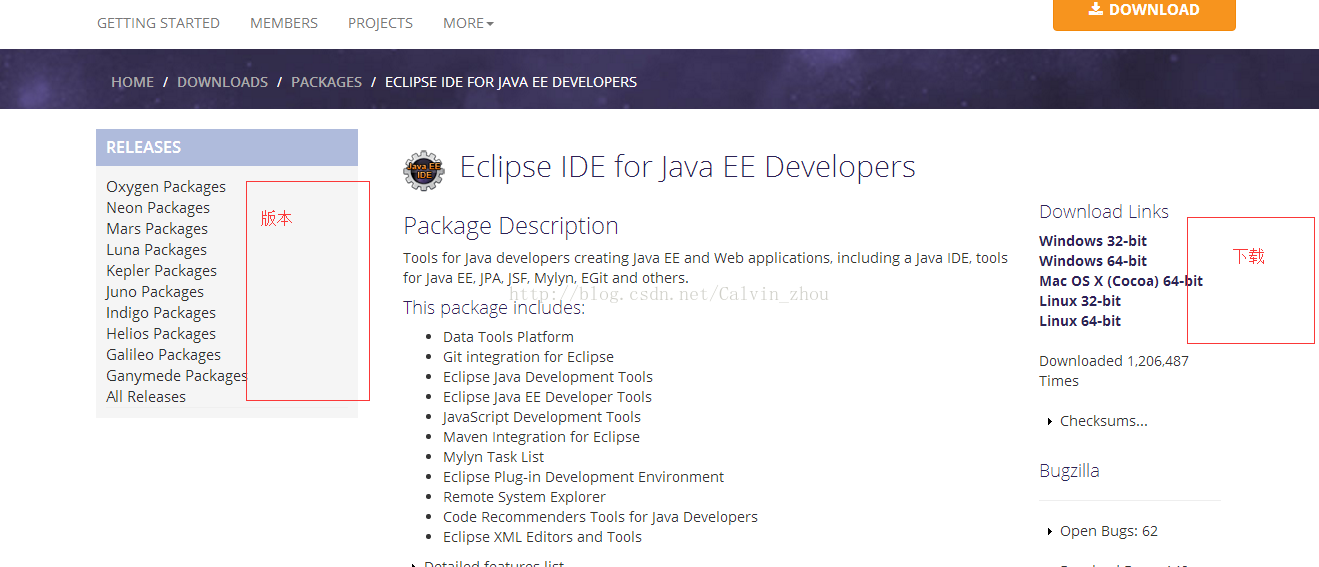Open the GETTING STARTED menu item

(158, 22)
